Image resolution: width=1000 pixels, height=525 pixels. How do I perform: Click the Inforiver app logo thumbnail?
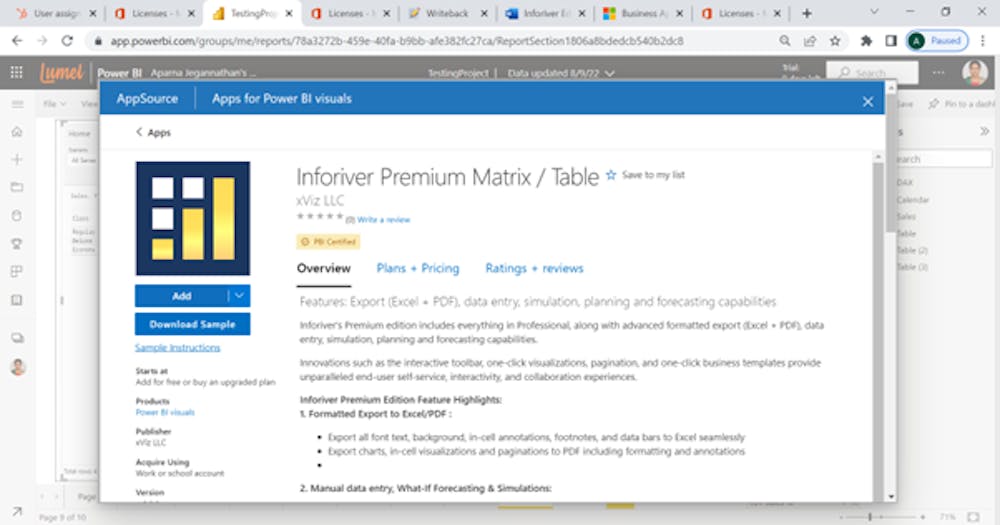click(x=193, y=218)
